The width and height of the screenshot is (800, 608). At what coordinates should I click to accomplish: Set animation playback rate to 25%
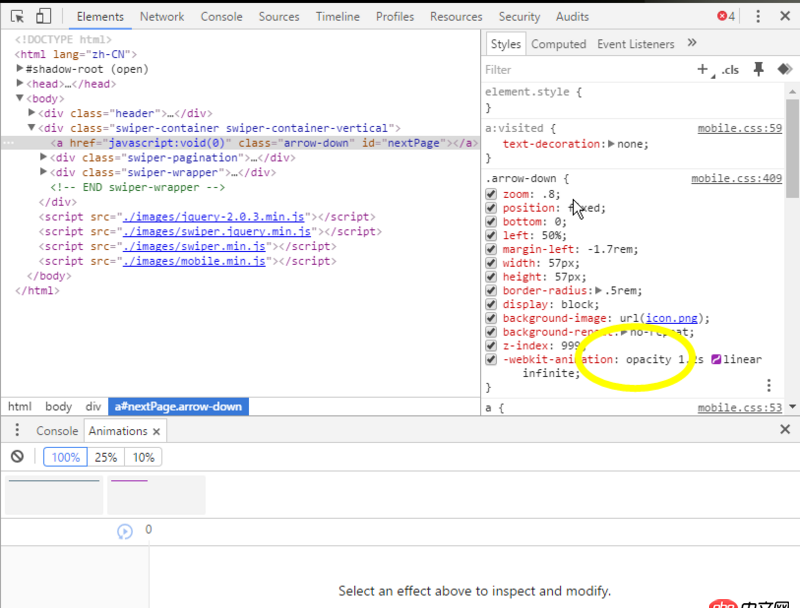coord(105,456)
